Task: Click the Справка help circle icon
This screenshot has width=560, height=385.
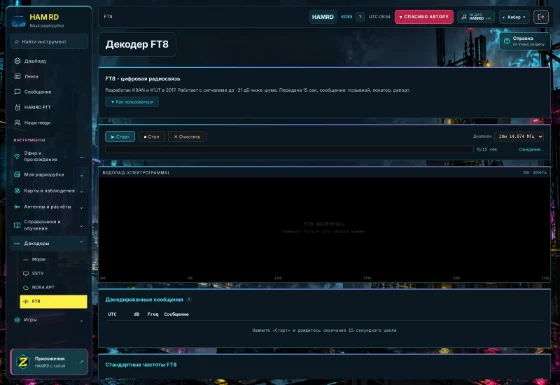Action: tap(506, 41)
